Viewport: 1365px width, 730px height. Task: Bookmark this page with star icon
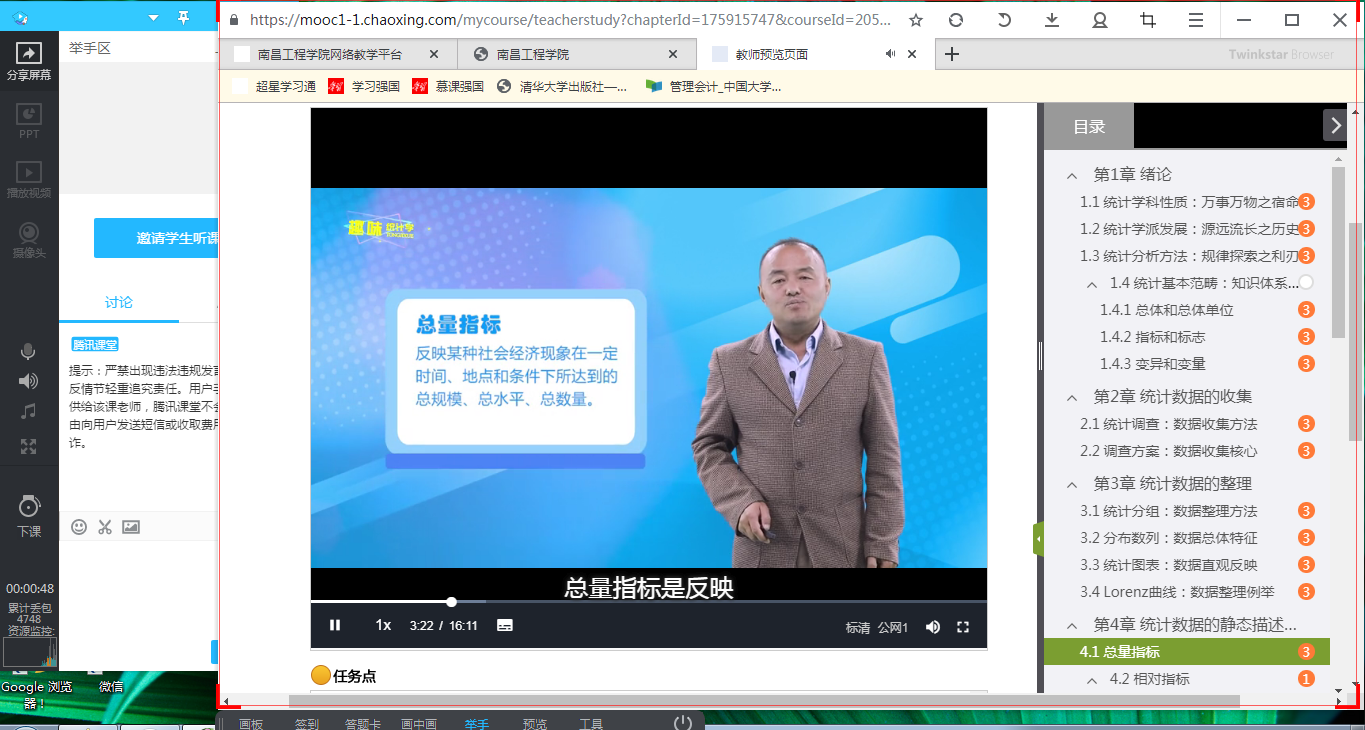tap(916, 20)
